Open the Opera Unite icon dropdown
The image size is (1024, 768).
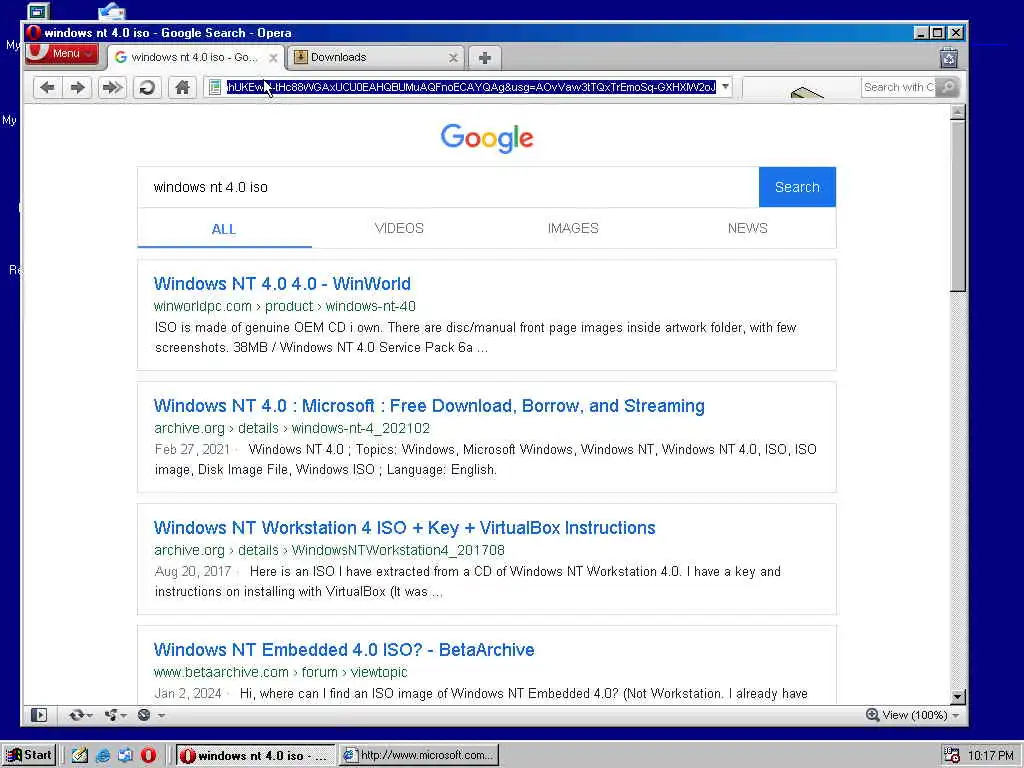click(x=116, y=716)
